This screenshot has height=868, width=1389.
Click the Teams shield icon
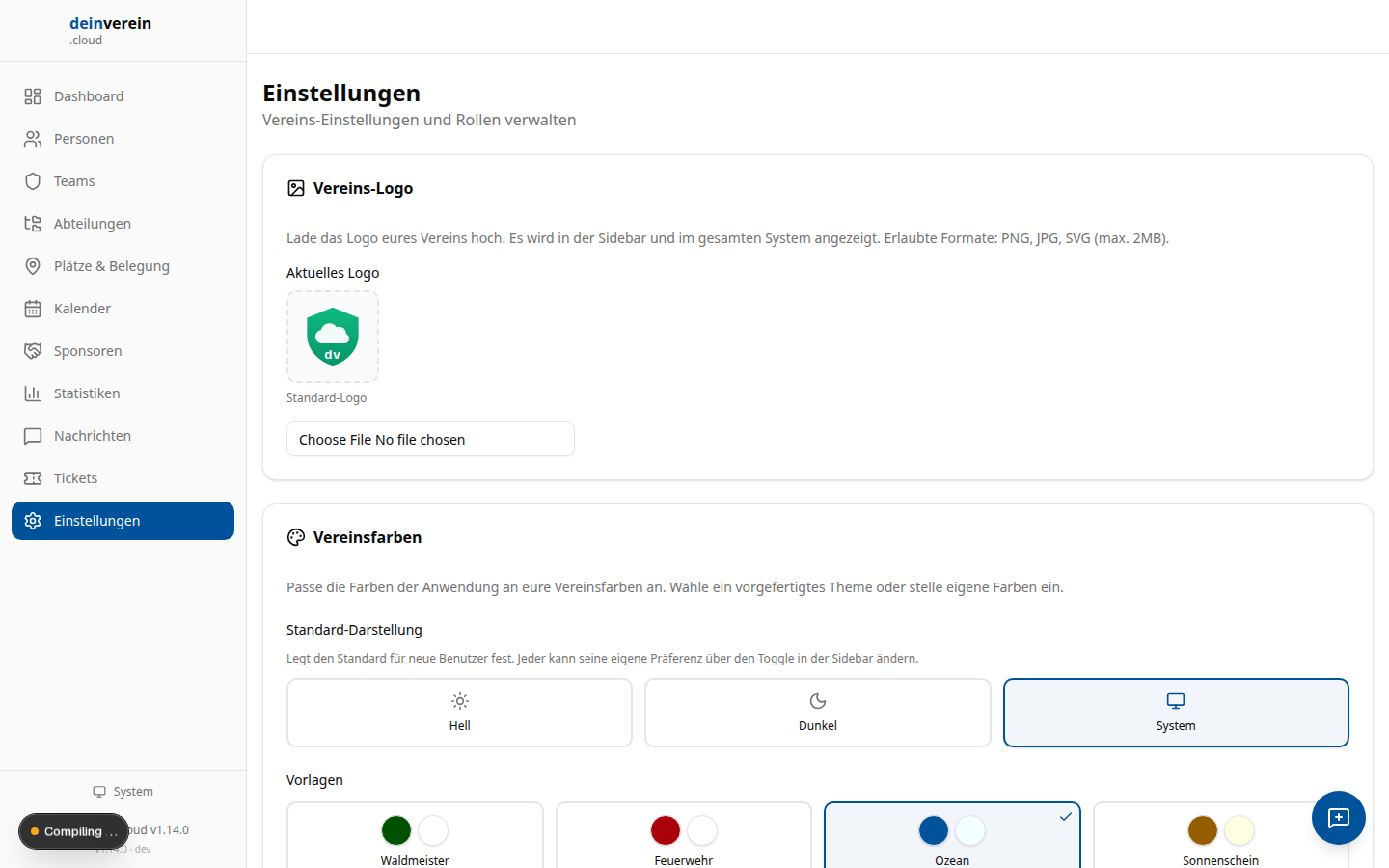(33, 181)
